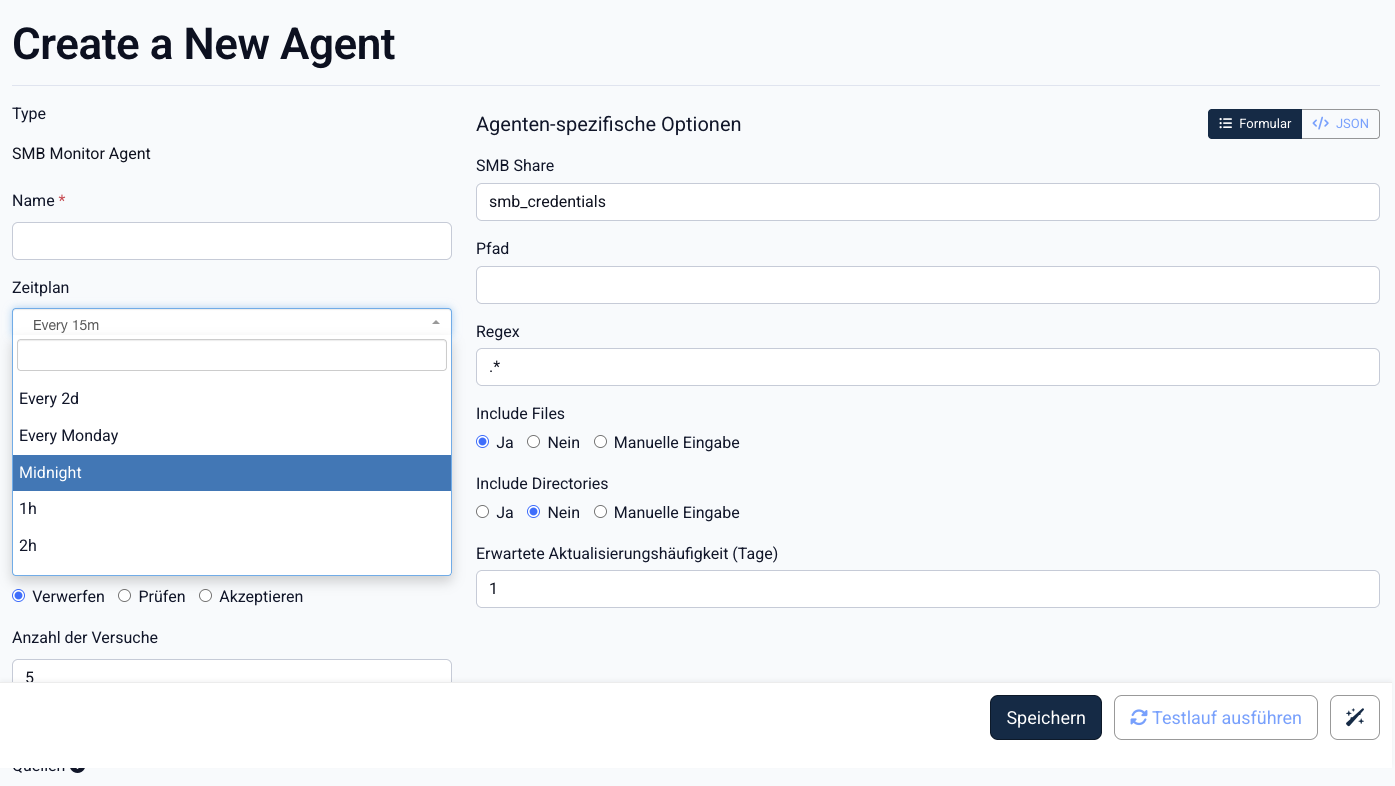Enable the Akzeptieren option
The image size is (1395, 786).
tap(204, 596)
